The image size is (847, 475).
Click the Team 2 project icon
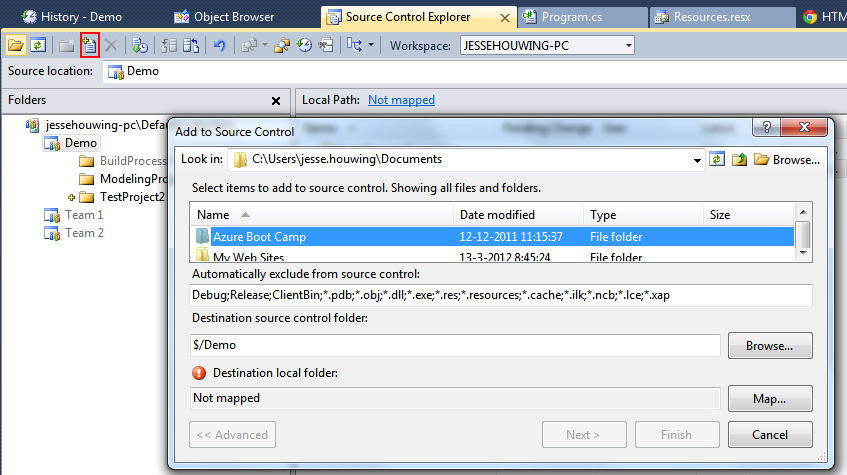52,233
